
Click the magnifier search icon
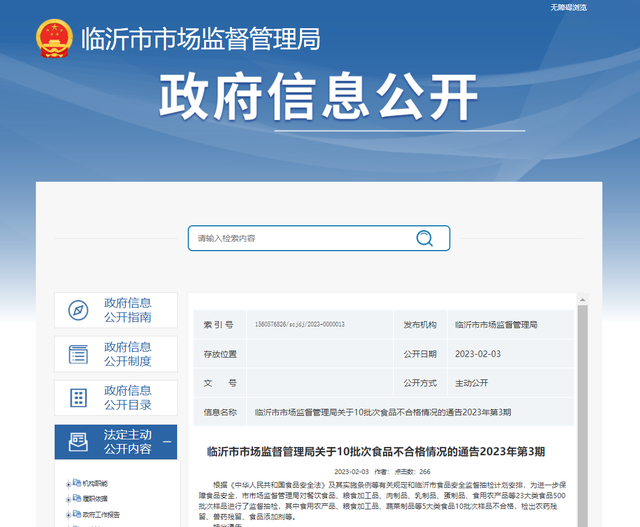tap(424, 238)
